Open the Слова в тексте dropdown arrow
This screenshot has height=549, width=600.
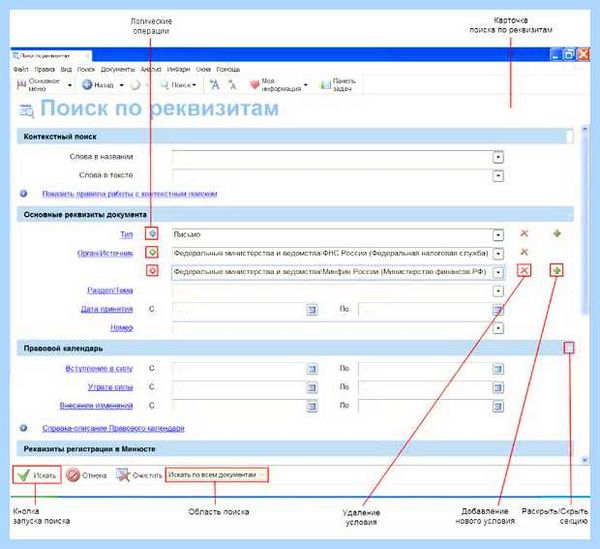coord(498,176)
